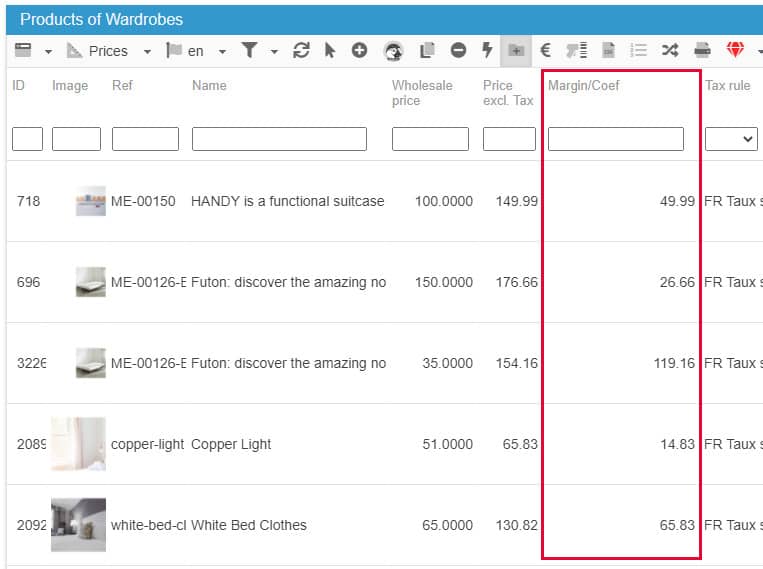Click the euro currency icon

[x=546, y=50]
